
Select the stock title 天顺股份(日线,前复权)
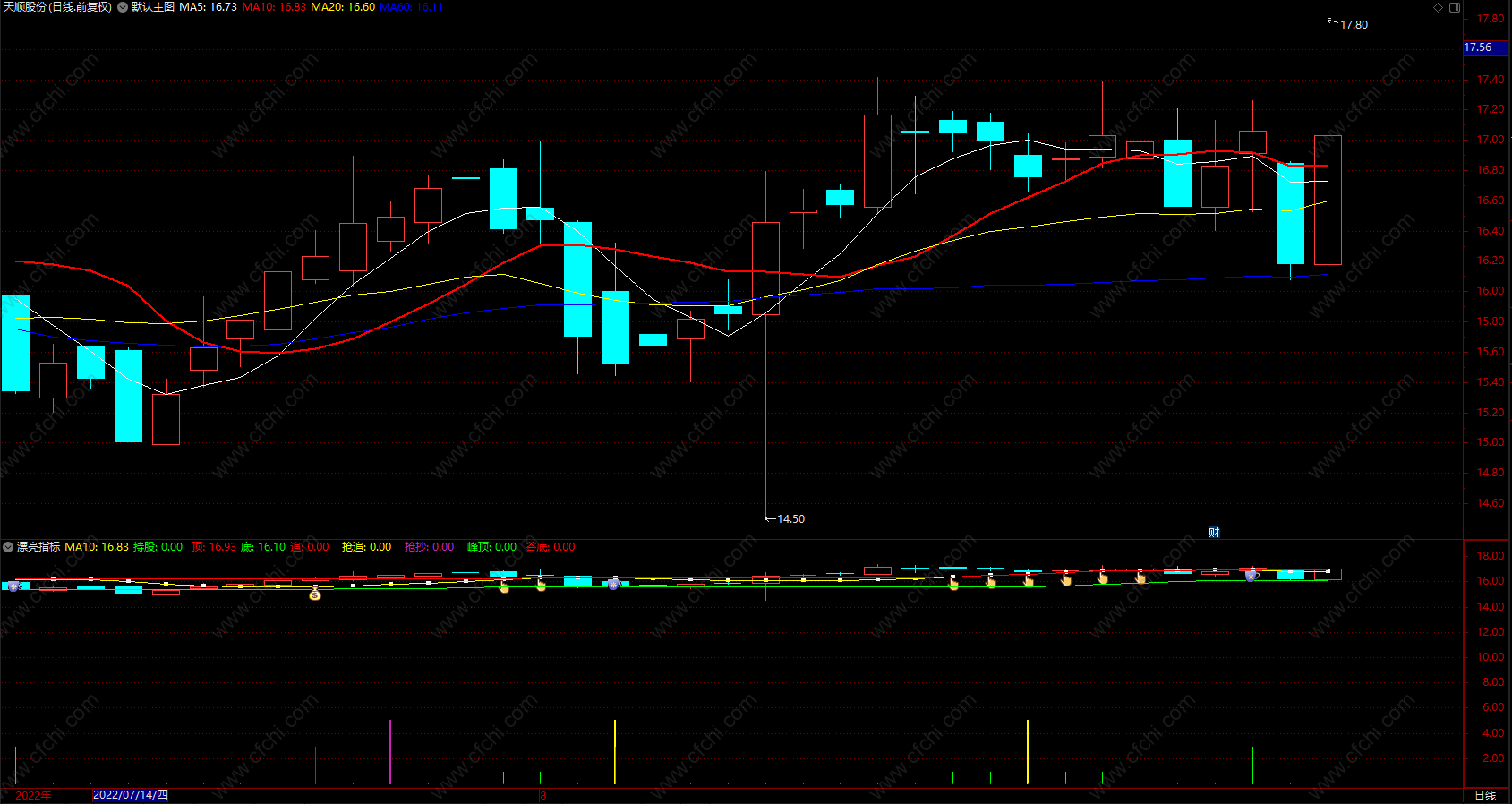pos(58,7)
